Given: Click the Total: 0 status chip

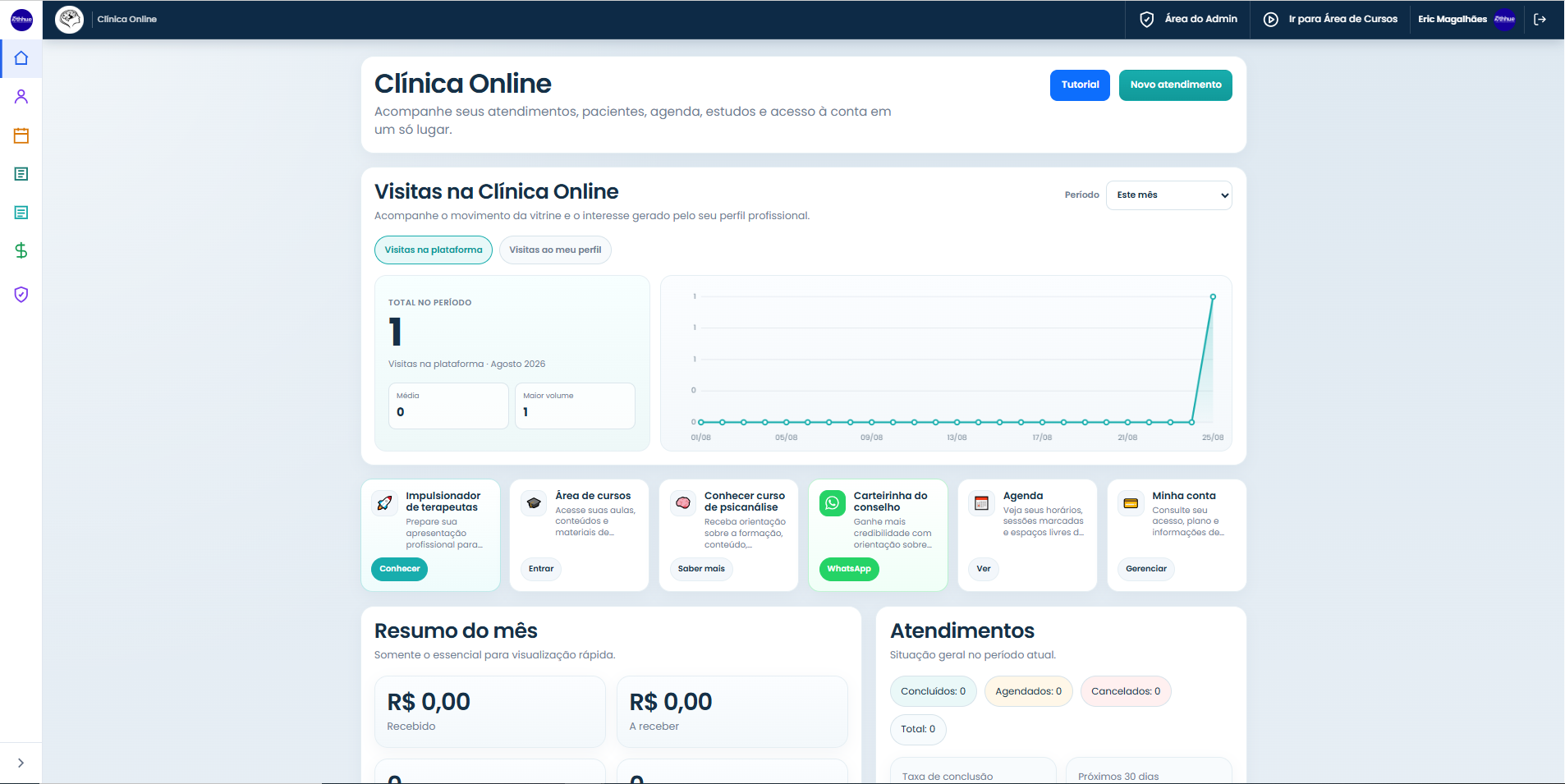Looking at the screenshot, I should pyautogui.click(x=918, y=729).
